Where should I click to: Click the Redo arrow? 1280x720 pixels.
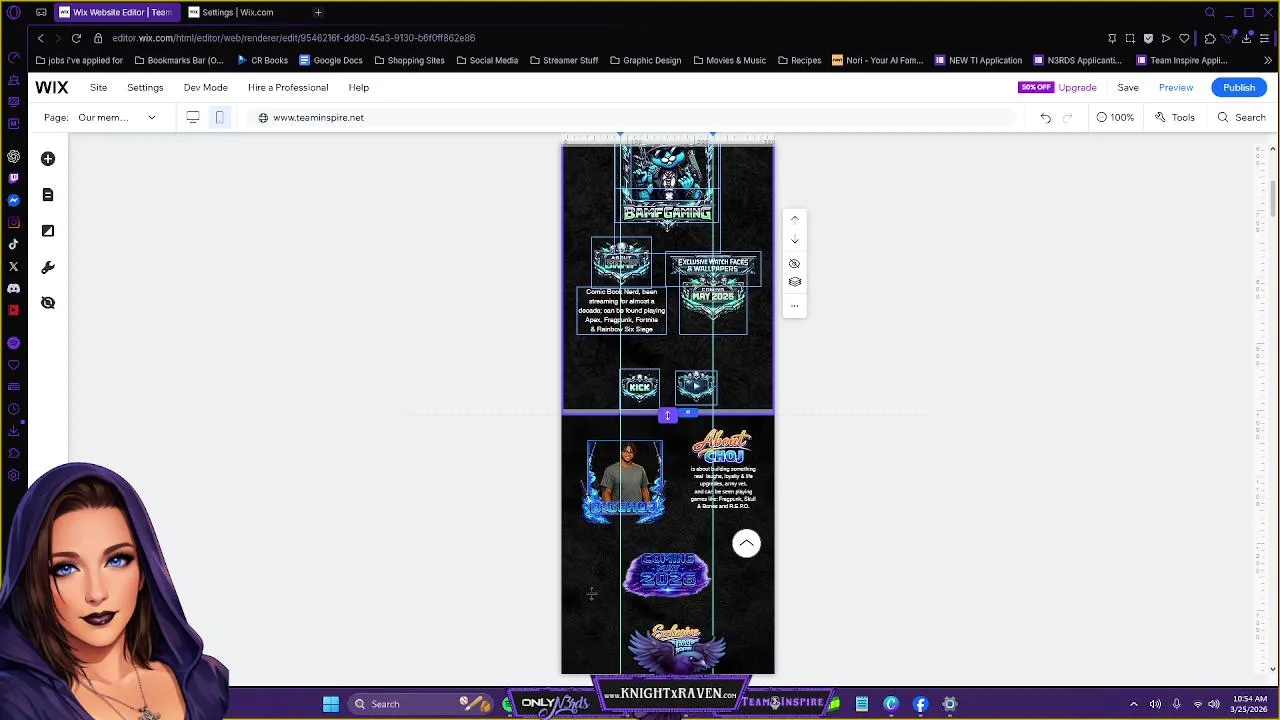[x=1067, y=117]
